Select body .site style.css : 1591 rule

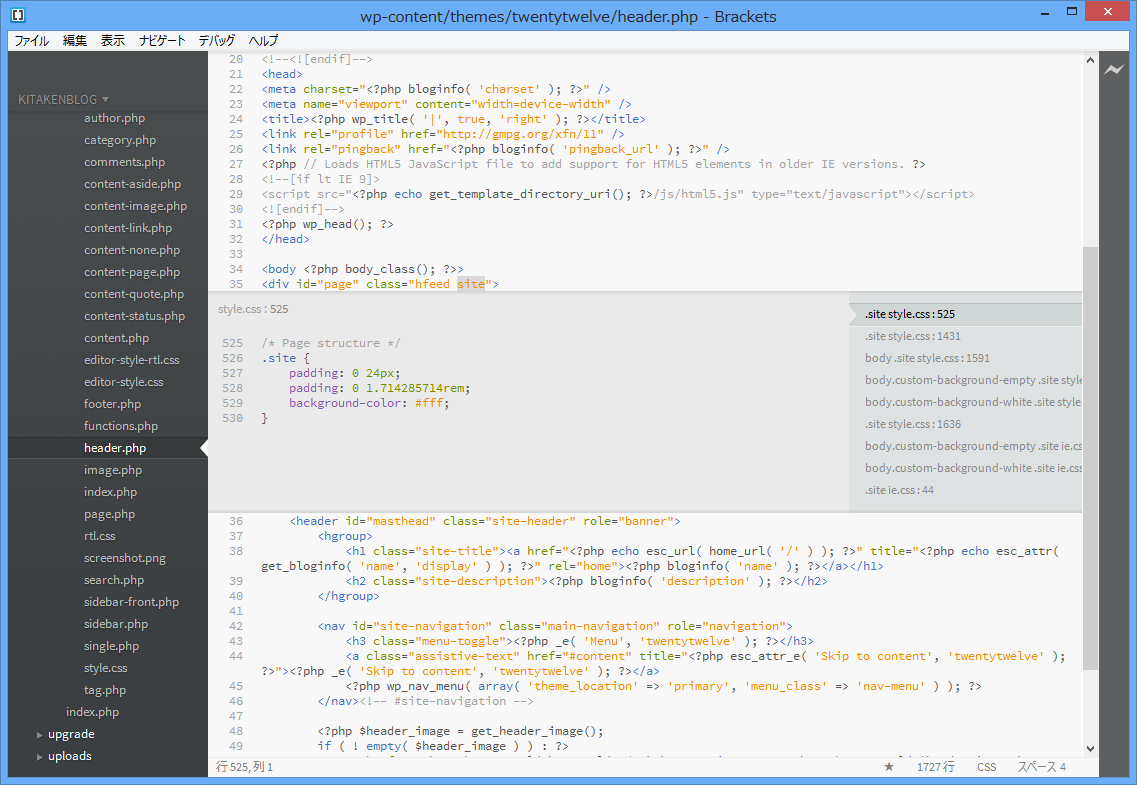927,358
